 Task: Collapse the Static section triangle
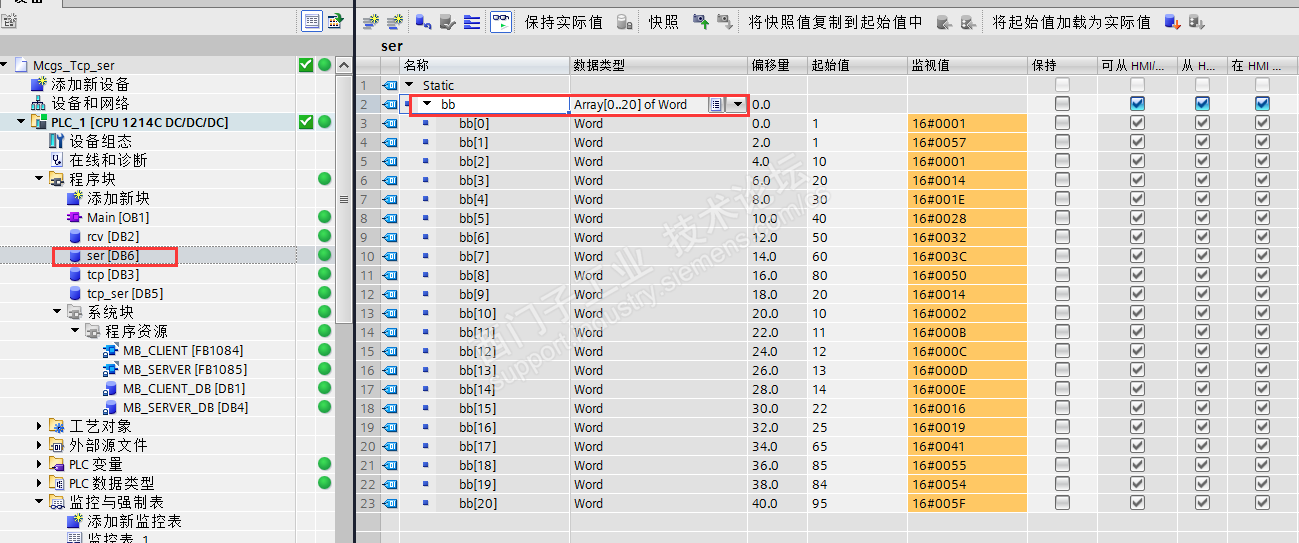click(x=408, y=85)
